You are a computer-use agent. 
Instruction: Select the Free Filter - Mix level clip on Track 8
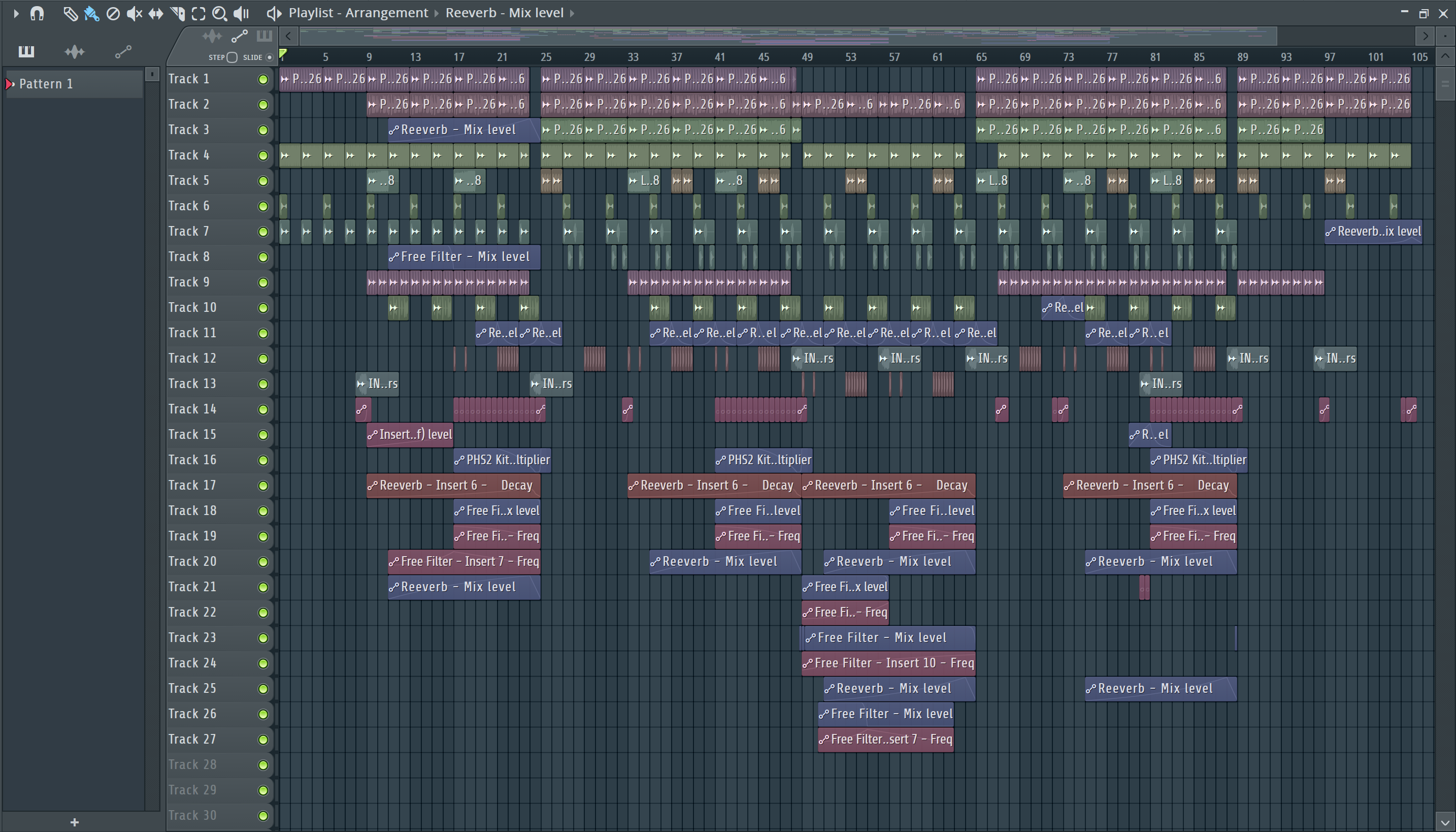tap(464, 257)
